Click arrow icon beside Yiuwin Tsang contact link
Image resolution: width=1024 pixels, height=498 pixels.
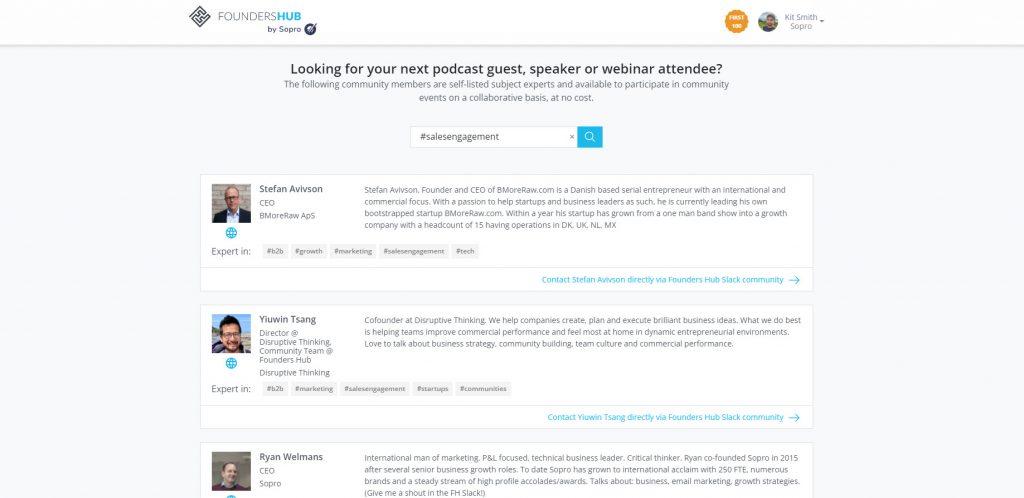tap(794, 417)
